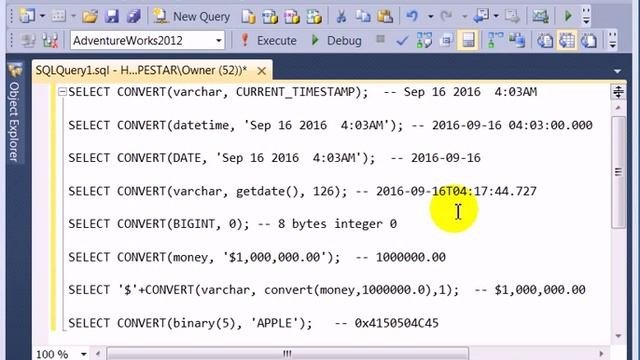
Task: Click the editor split bar handle
Action: (x=618, y=92)
